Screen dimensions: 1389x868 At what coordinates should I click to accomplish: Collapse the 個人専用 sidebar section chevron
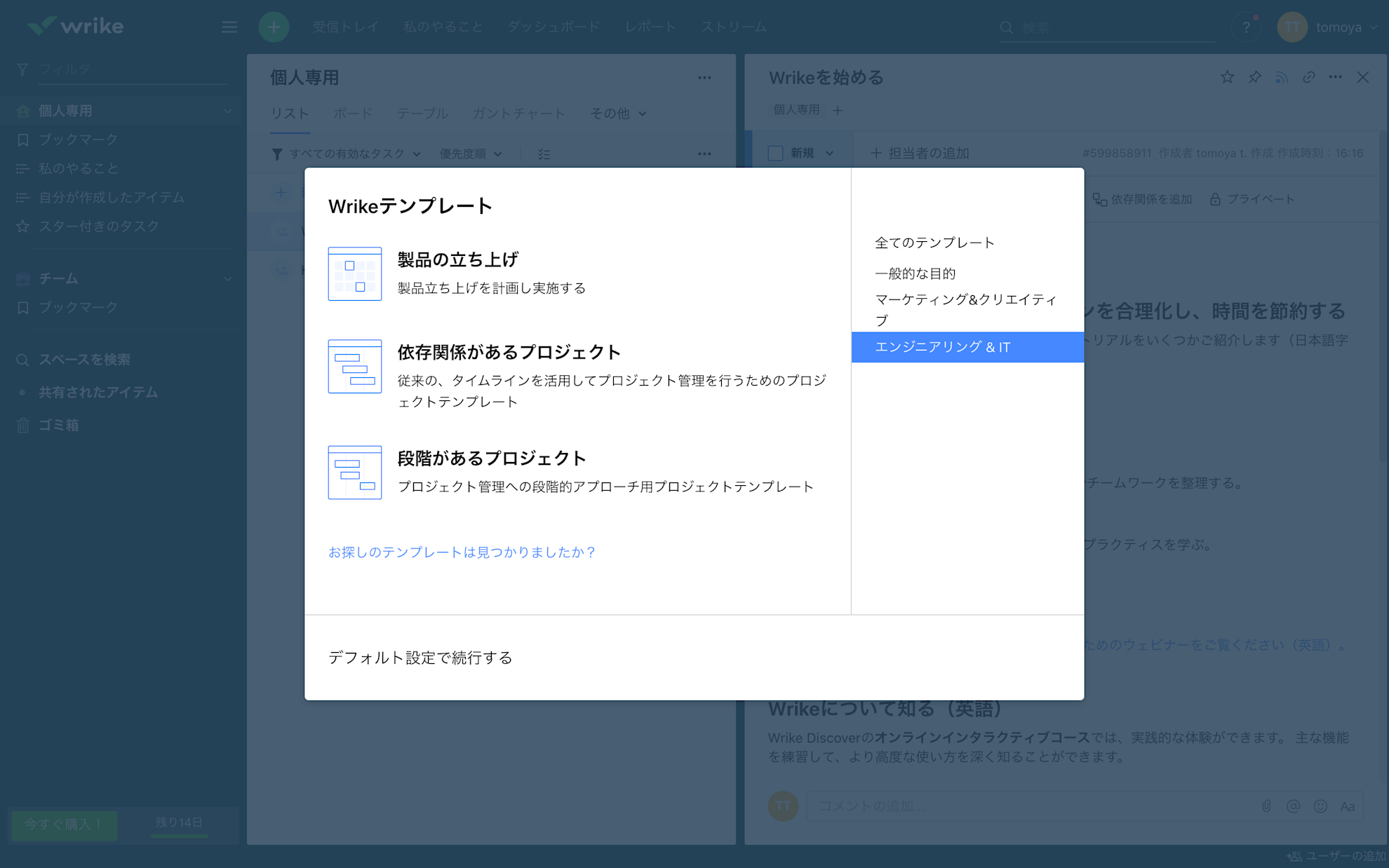(x=227, y=111)
